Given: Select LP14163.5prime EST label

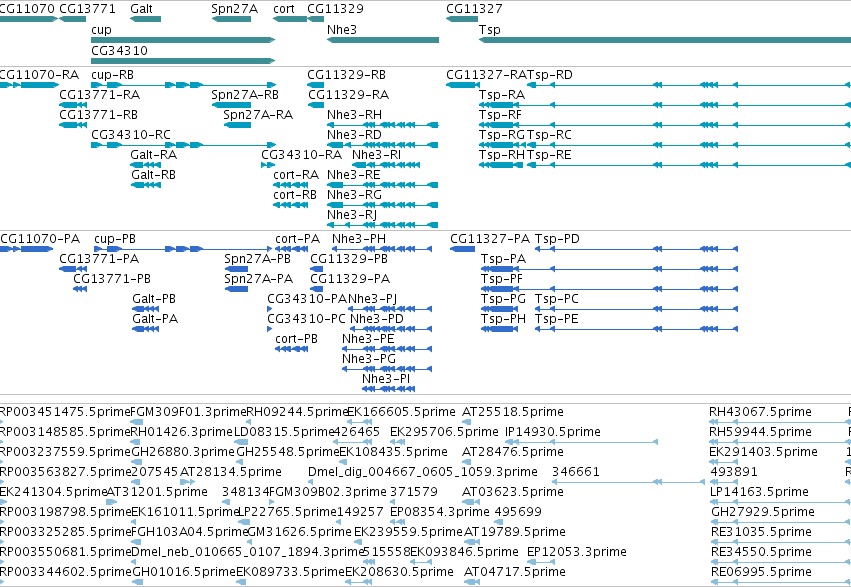Looking at the screenshot, I should pos(759,492).
